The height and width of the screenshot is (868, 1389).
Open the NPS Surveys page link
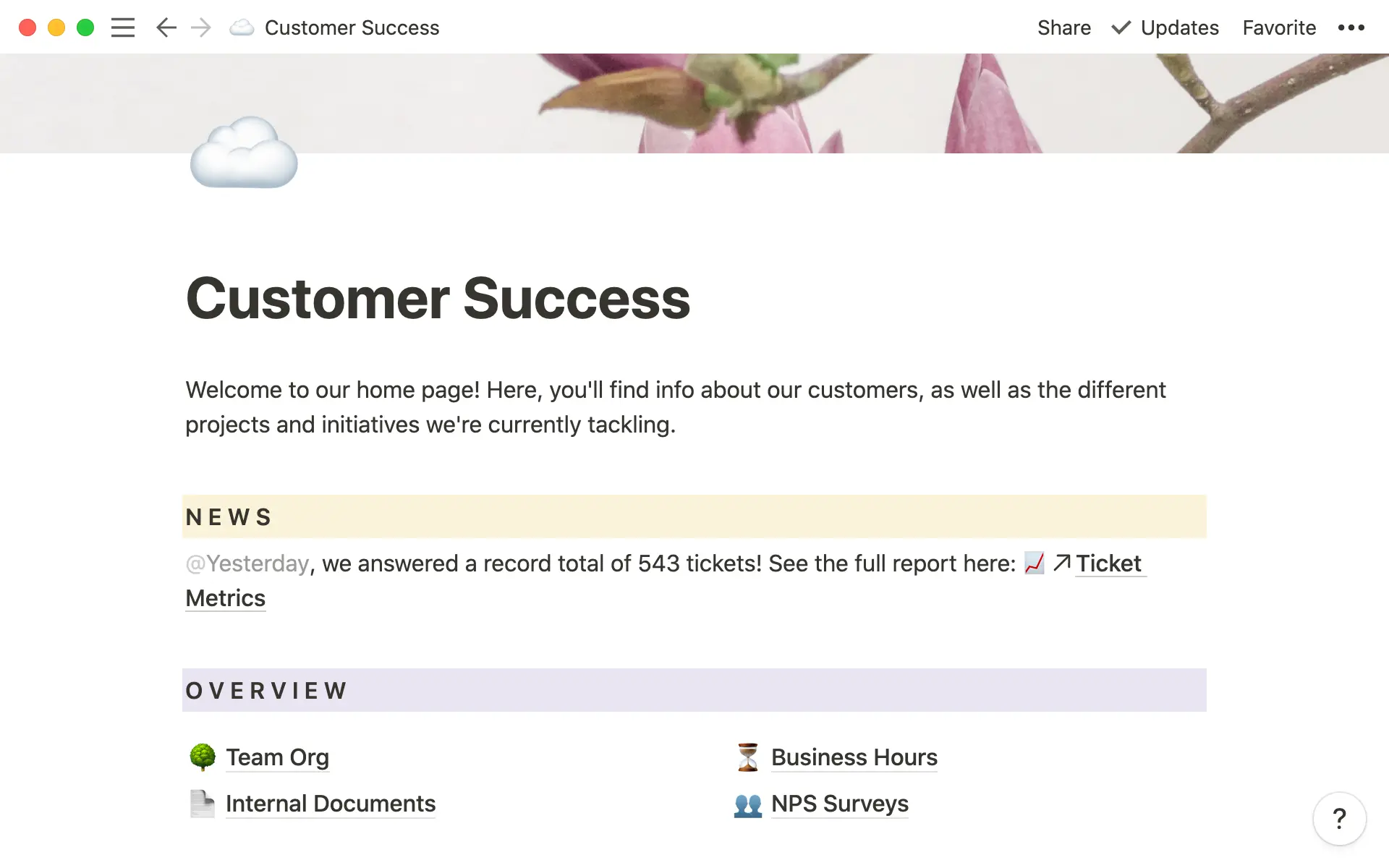click(x=839, y=804)
